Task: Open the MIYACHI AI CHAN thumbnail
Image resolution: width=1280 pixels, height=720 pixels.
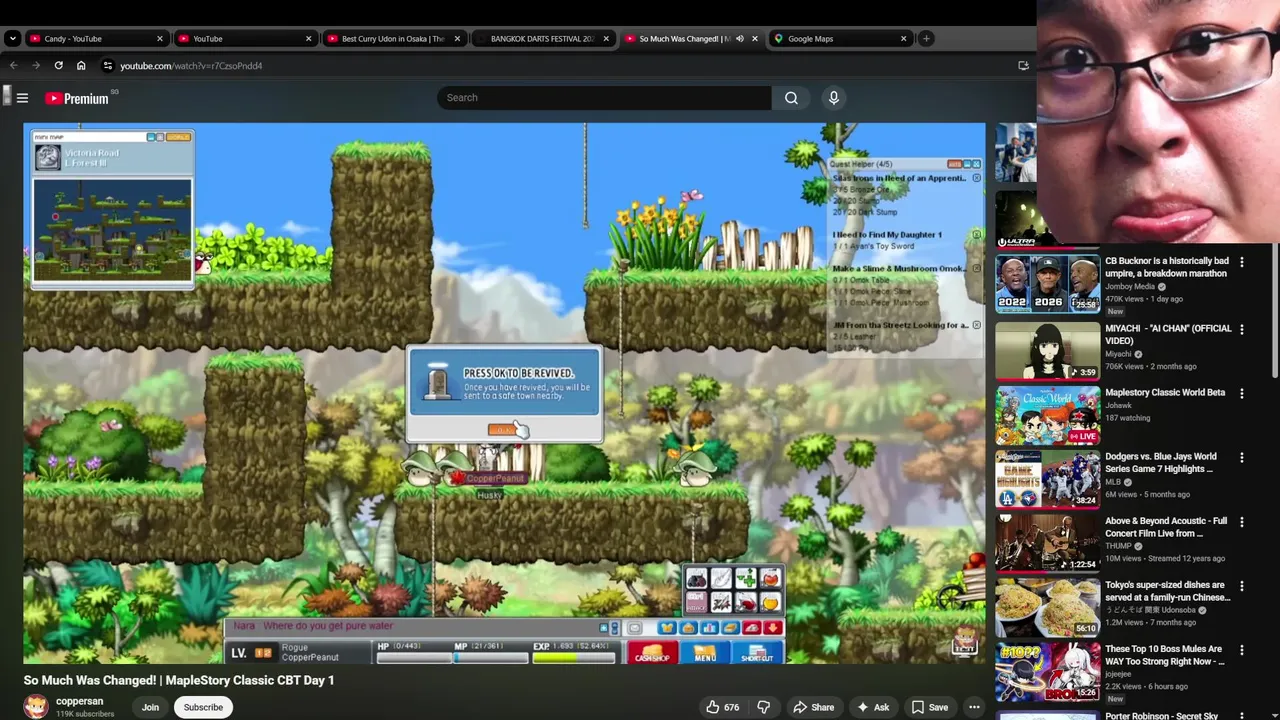Action: (x=1047, y=351)
